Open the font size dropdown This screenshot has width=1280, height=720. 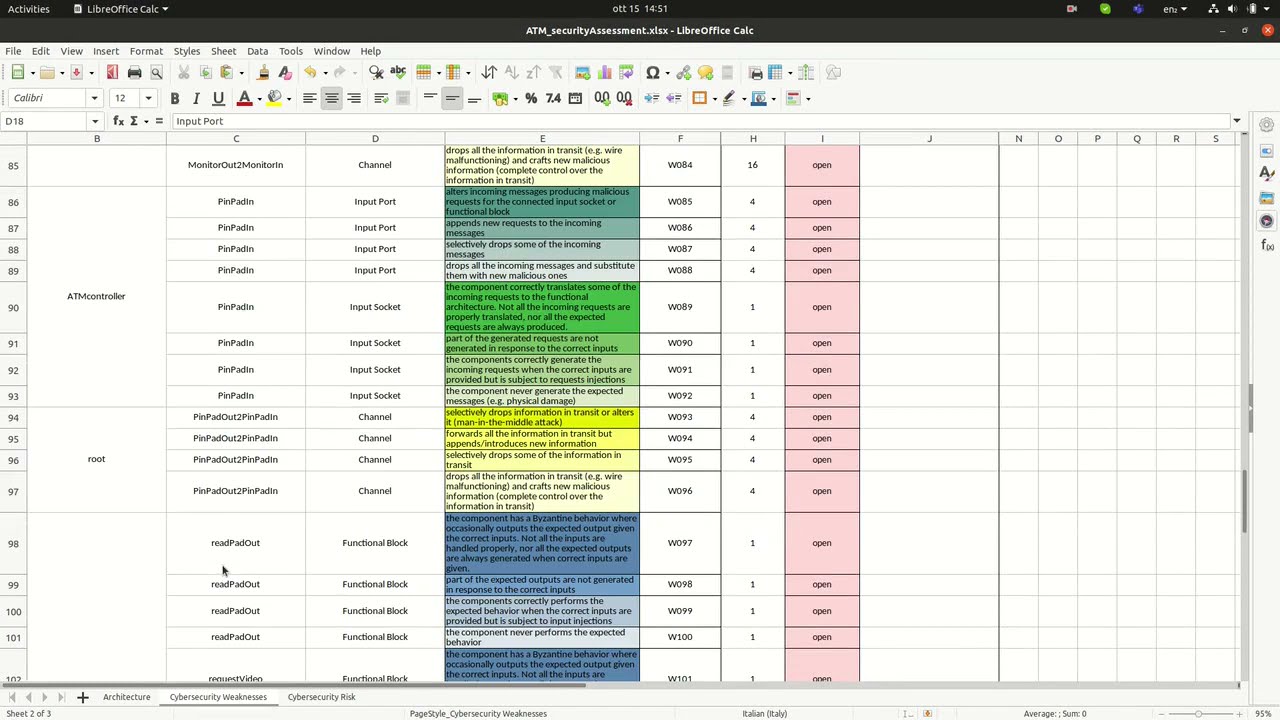148,98
